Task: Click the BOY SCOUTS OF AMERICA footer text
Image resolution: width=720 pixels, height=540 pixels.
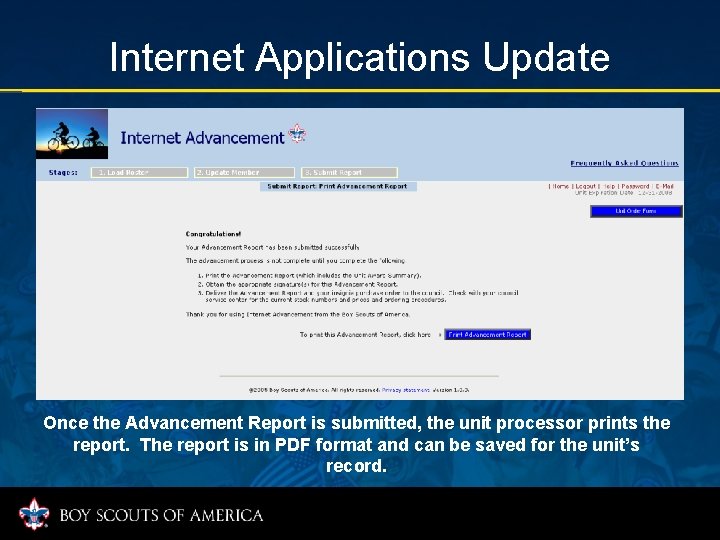Action: pos(161,515)
